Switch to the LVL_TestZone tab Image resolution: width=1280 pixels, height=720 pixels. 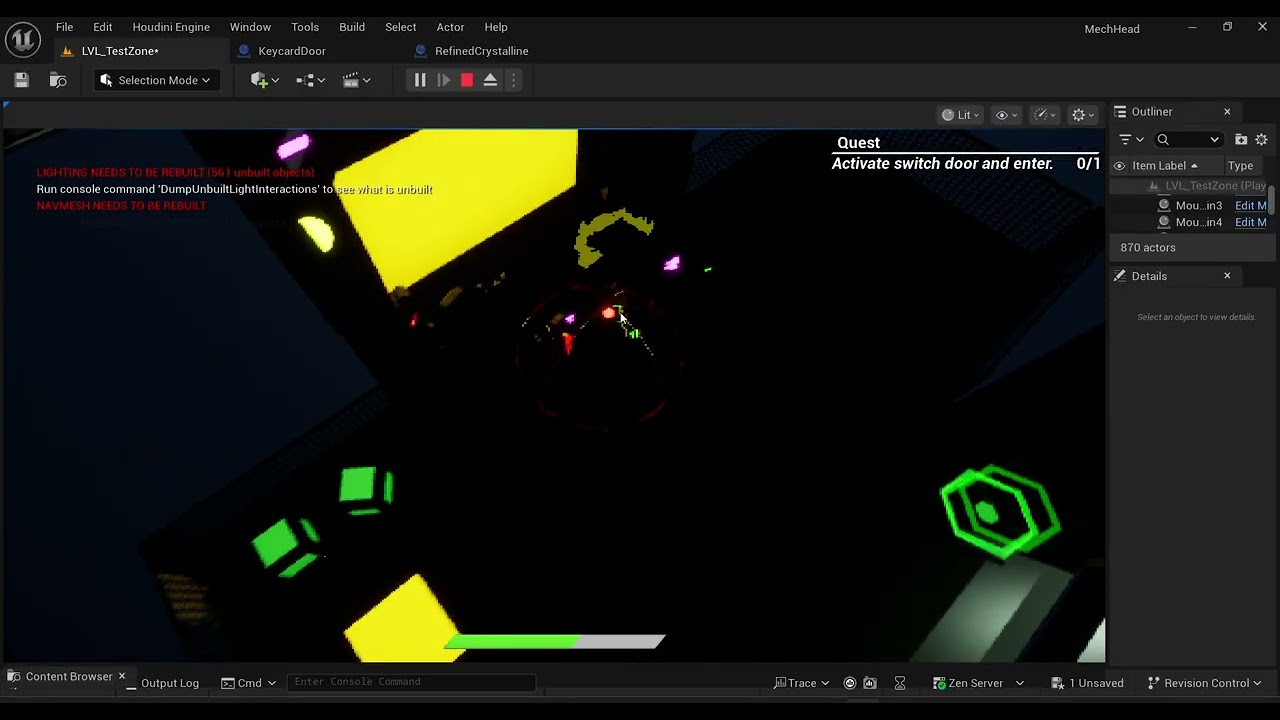120,51
